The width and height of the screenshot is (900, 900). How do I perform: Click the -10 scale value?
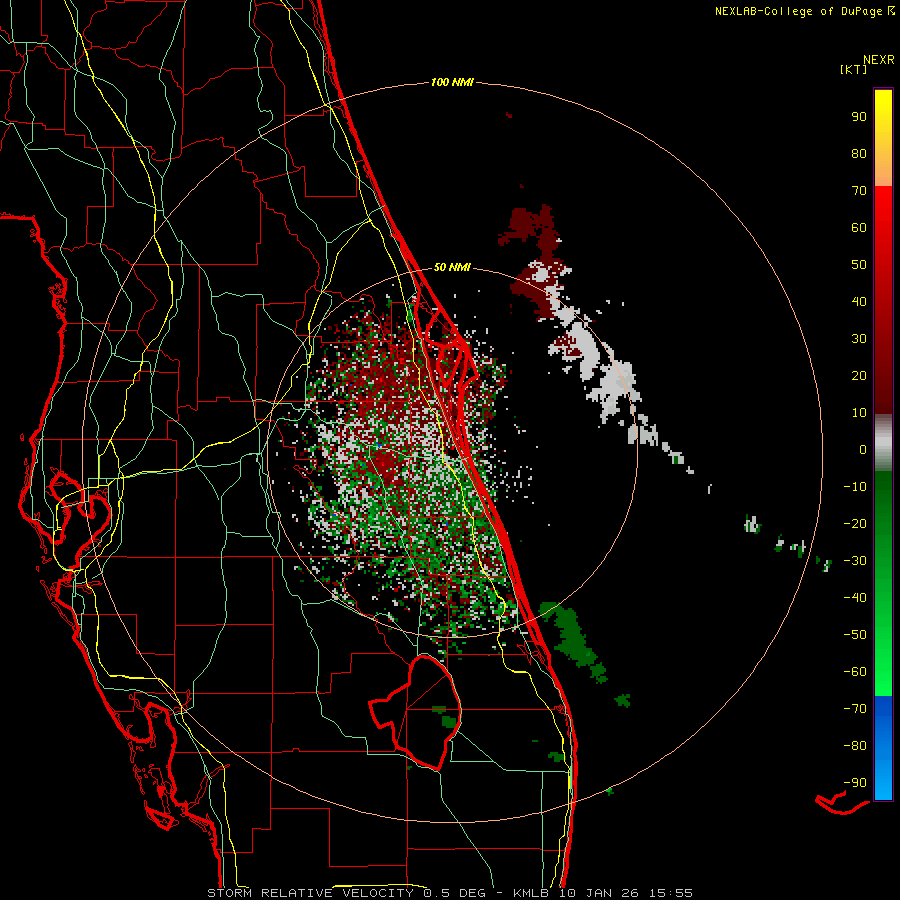[855, 487]
